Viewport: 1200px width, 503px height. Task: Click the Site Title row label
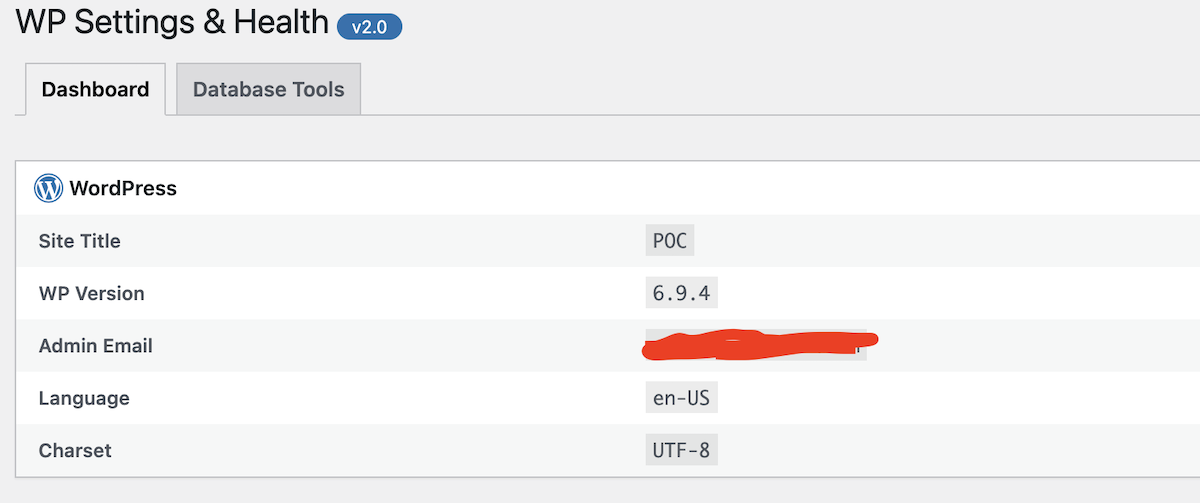(x=80, y=241)
